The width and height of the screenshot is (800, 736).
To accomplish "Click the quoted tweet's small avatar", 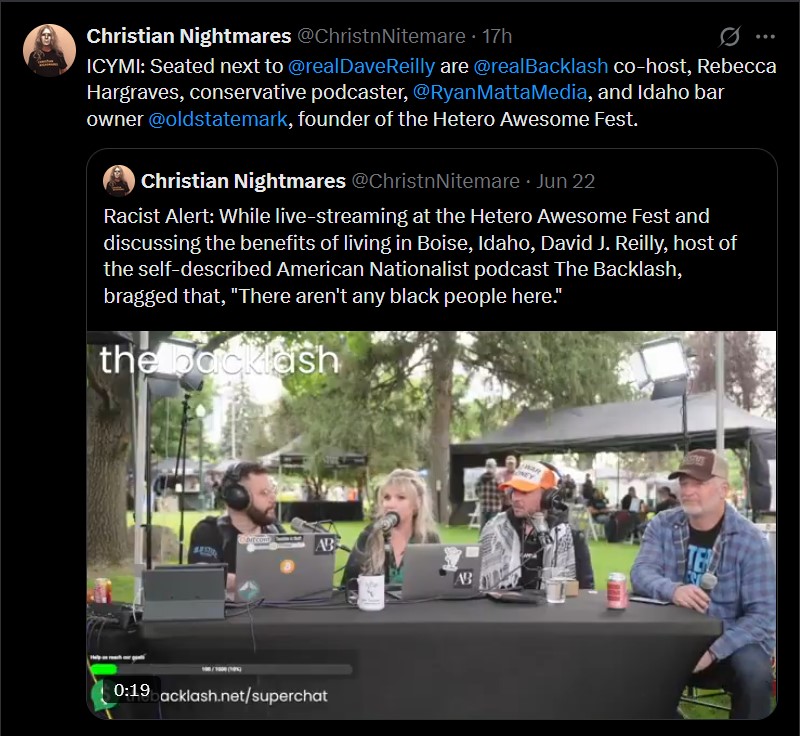I will tap(119, 181).
